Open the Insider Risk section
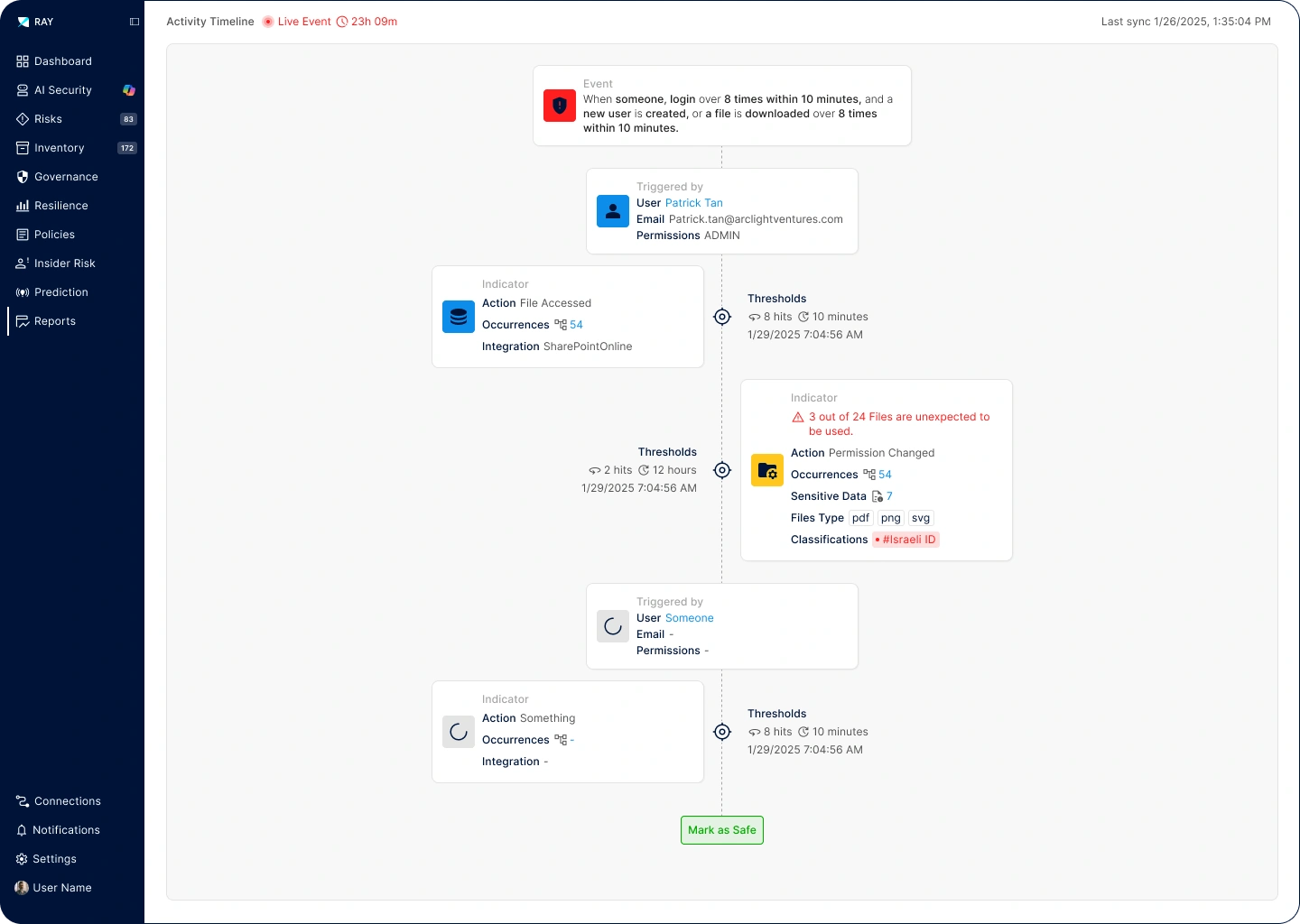This screenshot has width=1300, height=924. pyautogui.click(x=64, y=263)
